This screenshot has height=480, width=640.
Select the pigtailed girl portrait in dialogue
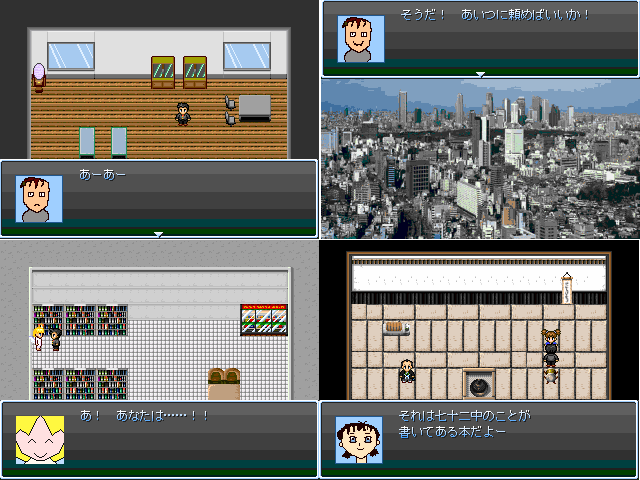point(359,440)
